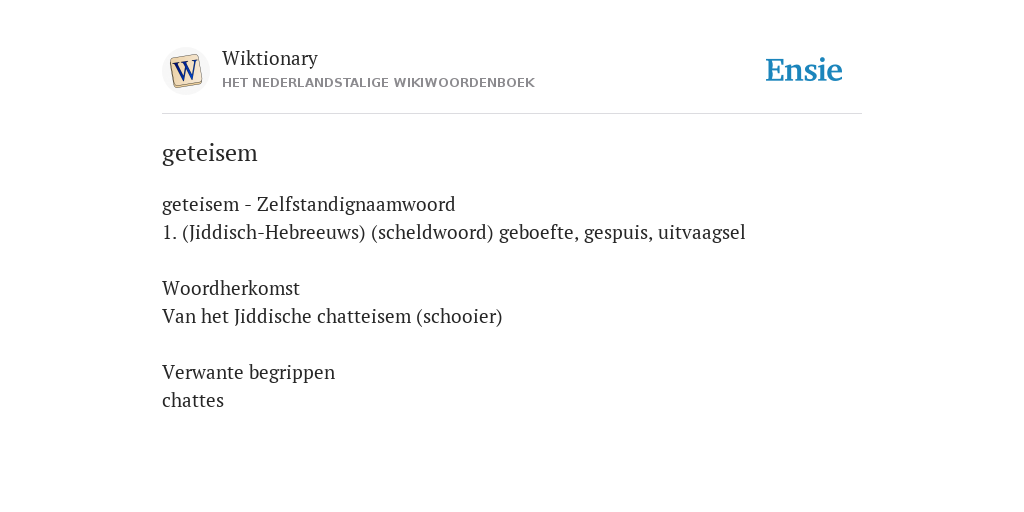Click the word Zelfstandignaamwoord

(356, 204)
